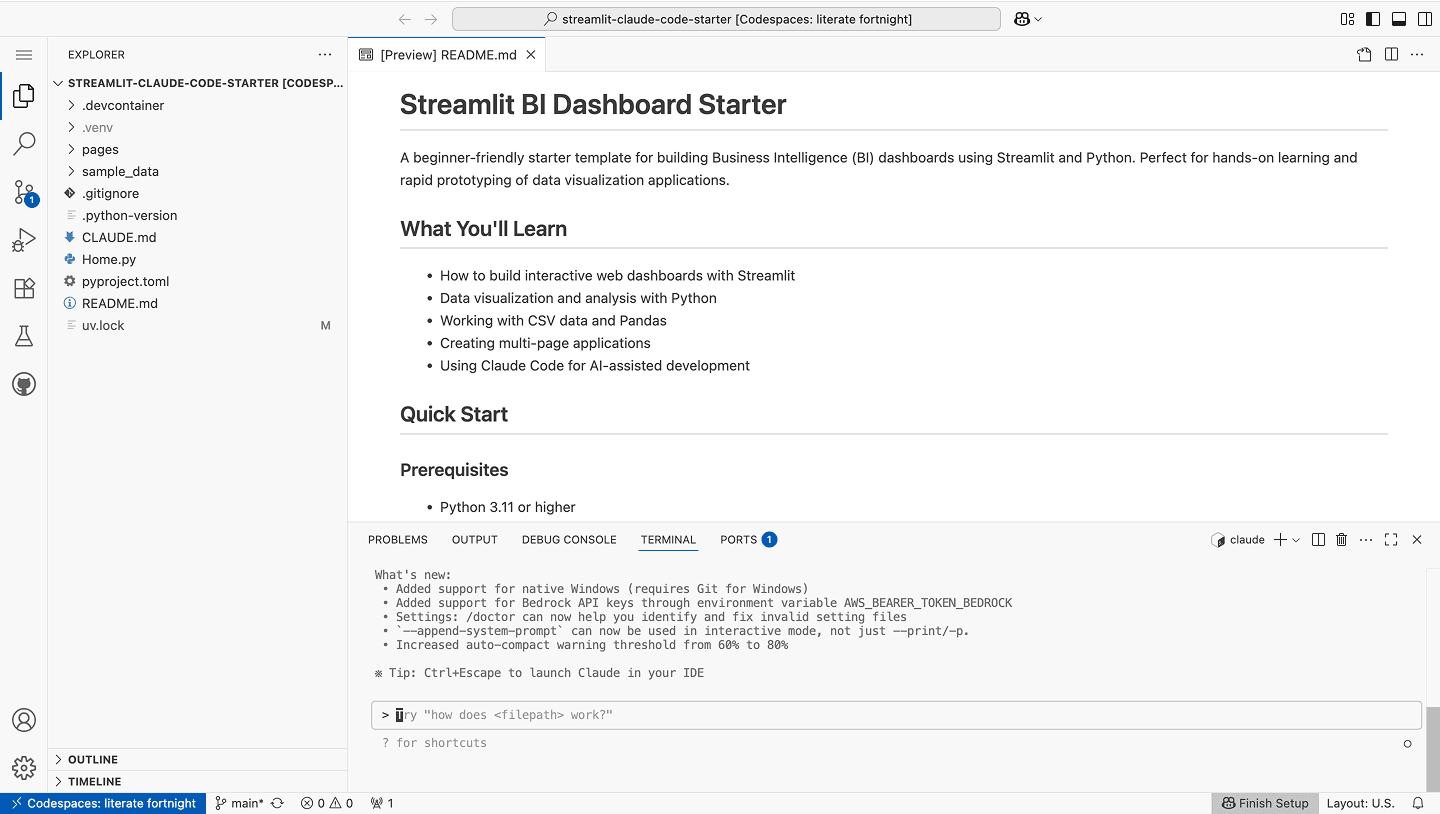The image size is (1440, 814).
Task: Switch to the PORTS tab
Action: pos(738,540)
